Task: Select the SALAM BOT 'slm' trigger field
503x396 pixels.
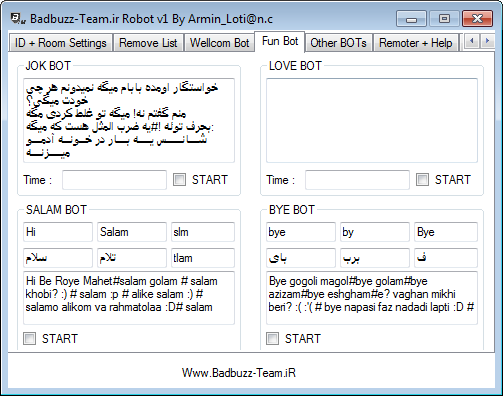Action: 203,232
